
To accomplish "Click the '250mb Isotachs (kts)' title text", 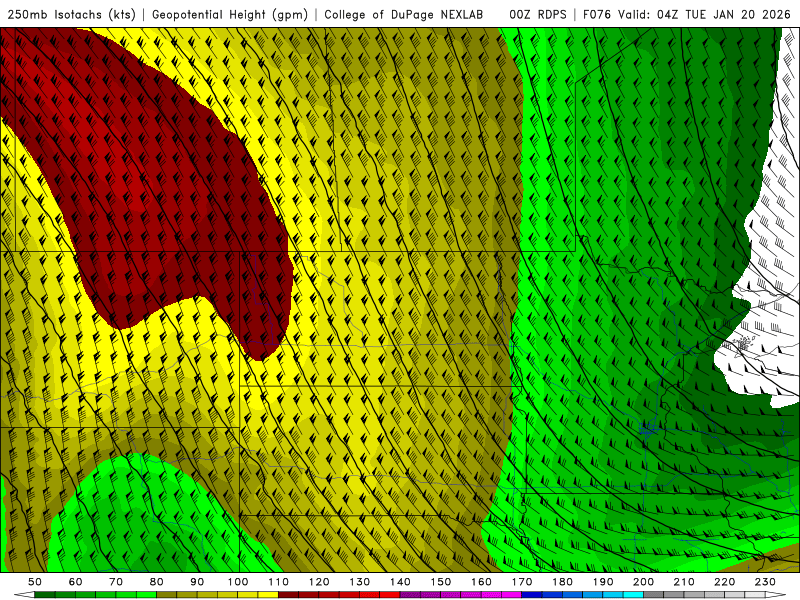I will click(71, 15).
